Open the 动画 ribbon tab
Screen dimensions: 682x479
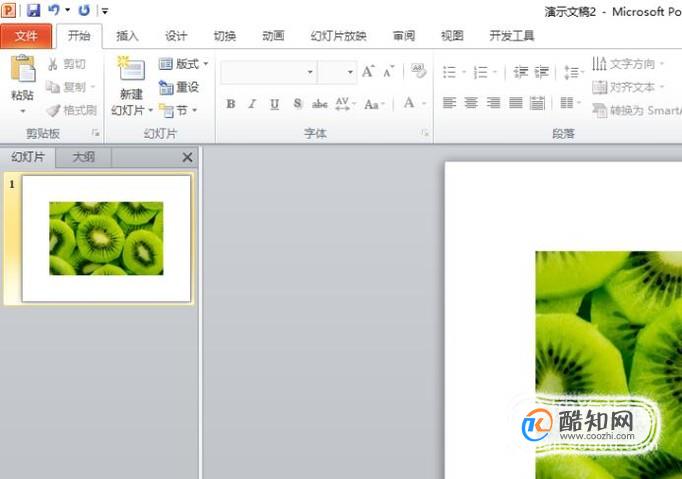tap(273, 36)
